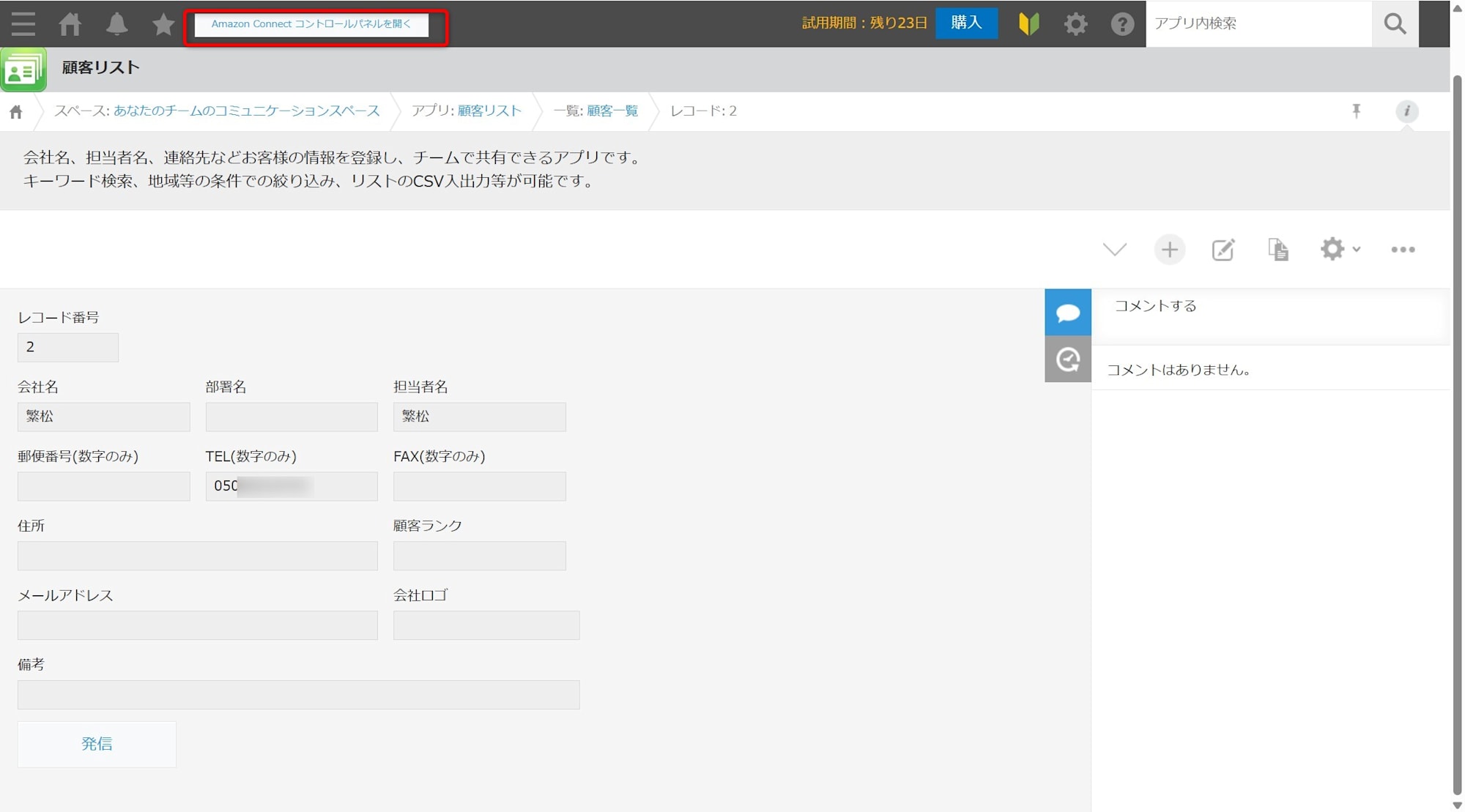Add a new record with plus
1465x812 pixels.
click(1169, 250)
